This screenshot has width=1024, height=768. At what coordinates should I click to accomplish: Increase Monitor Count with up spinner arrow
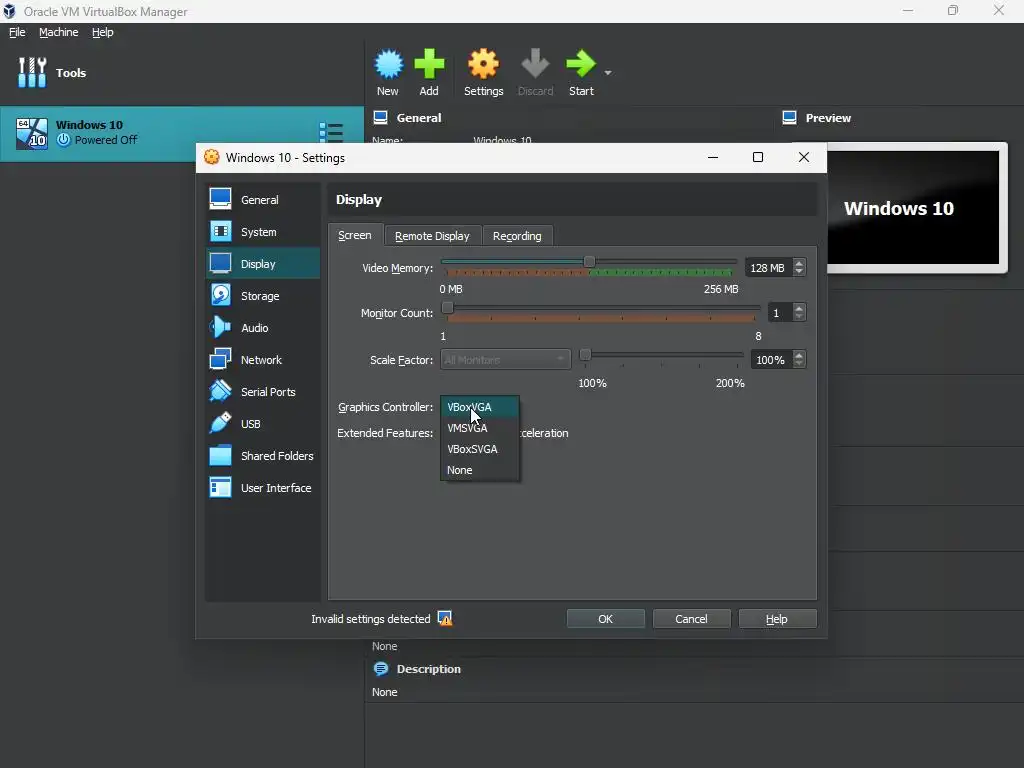coord(799,308)
